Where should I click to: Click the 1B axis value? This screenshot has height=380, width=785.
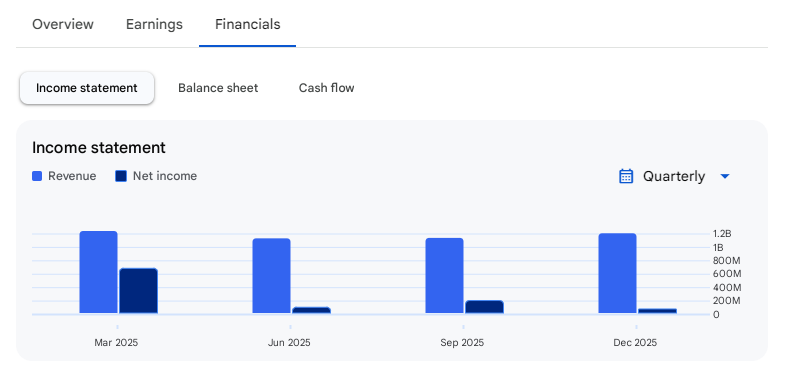718,247
